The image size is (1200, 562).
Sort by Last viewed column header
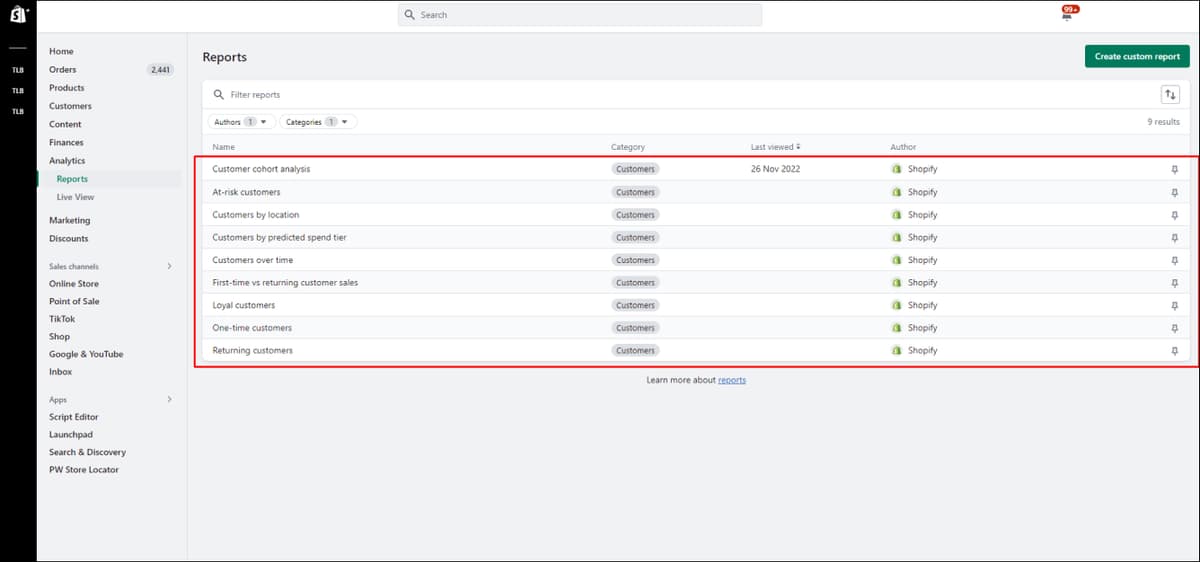pyautogui.click(x=775, y=147)
